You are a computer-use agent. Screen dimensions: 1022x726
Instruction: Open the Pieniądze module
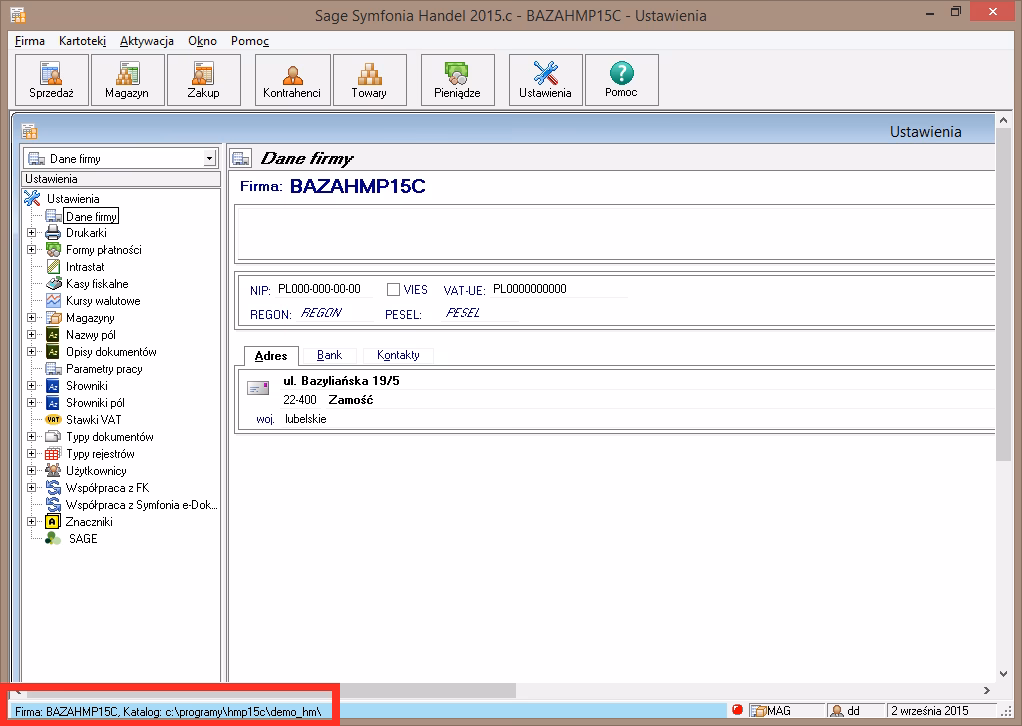coord(457,80)
